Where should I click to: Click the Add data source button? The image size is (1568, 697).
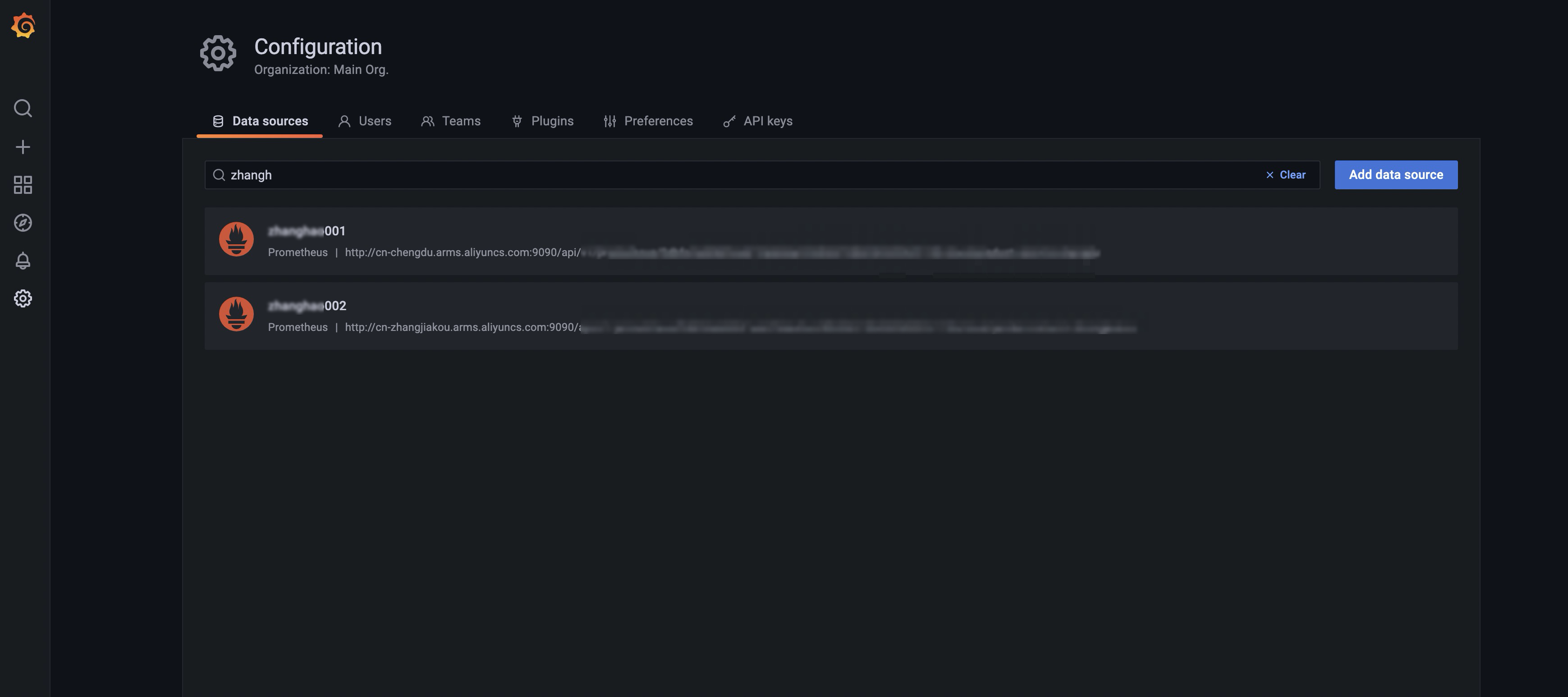pos(1396,175)
